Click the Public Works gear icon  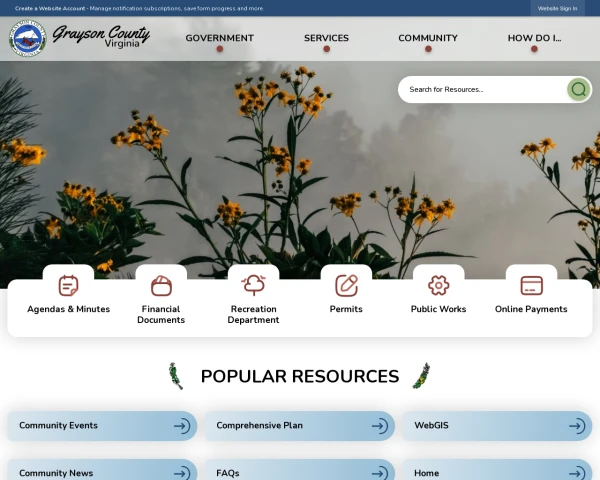coord(439,286)
